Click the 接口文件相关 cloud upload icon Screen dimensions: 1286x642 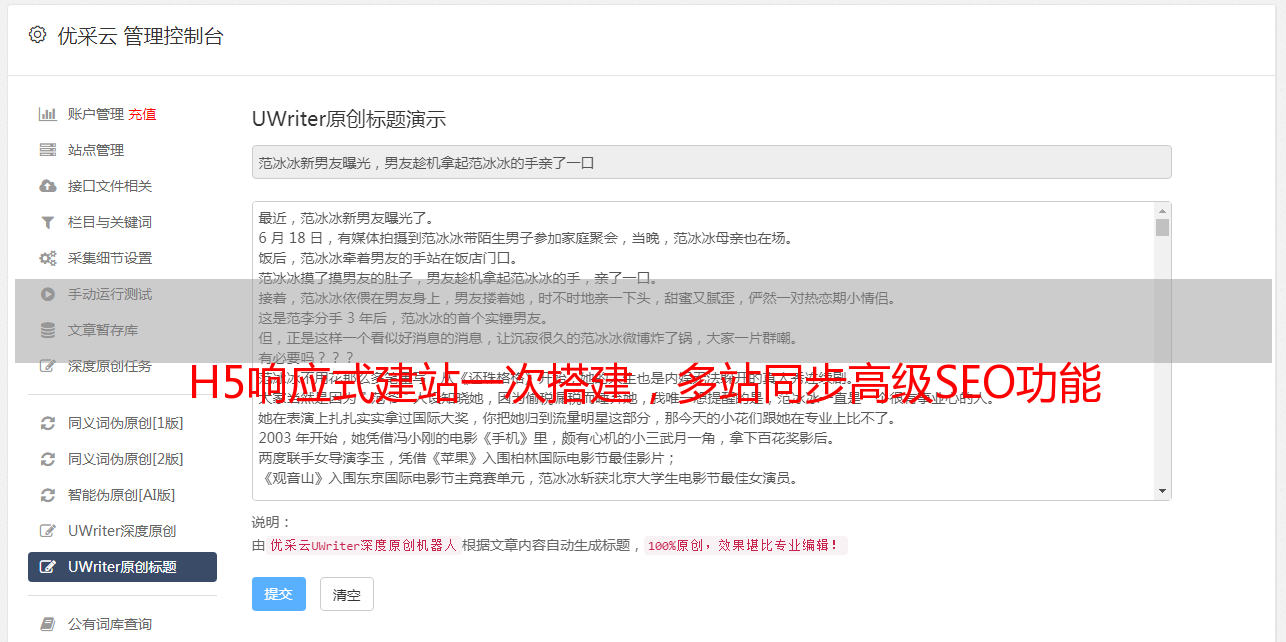click(x=47, y=186)
